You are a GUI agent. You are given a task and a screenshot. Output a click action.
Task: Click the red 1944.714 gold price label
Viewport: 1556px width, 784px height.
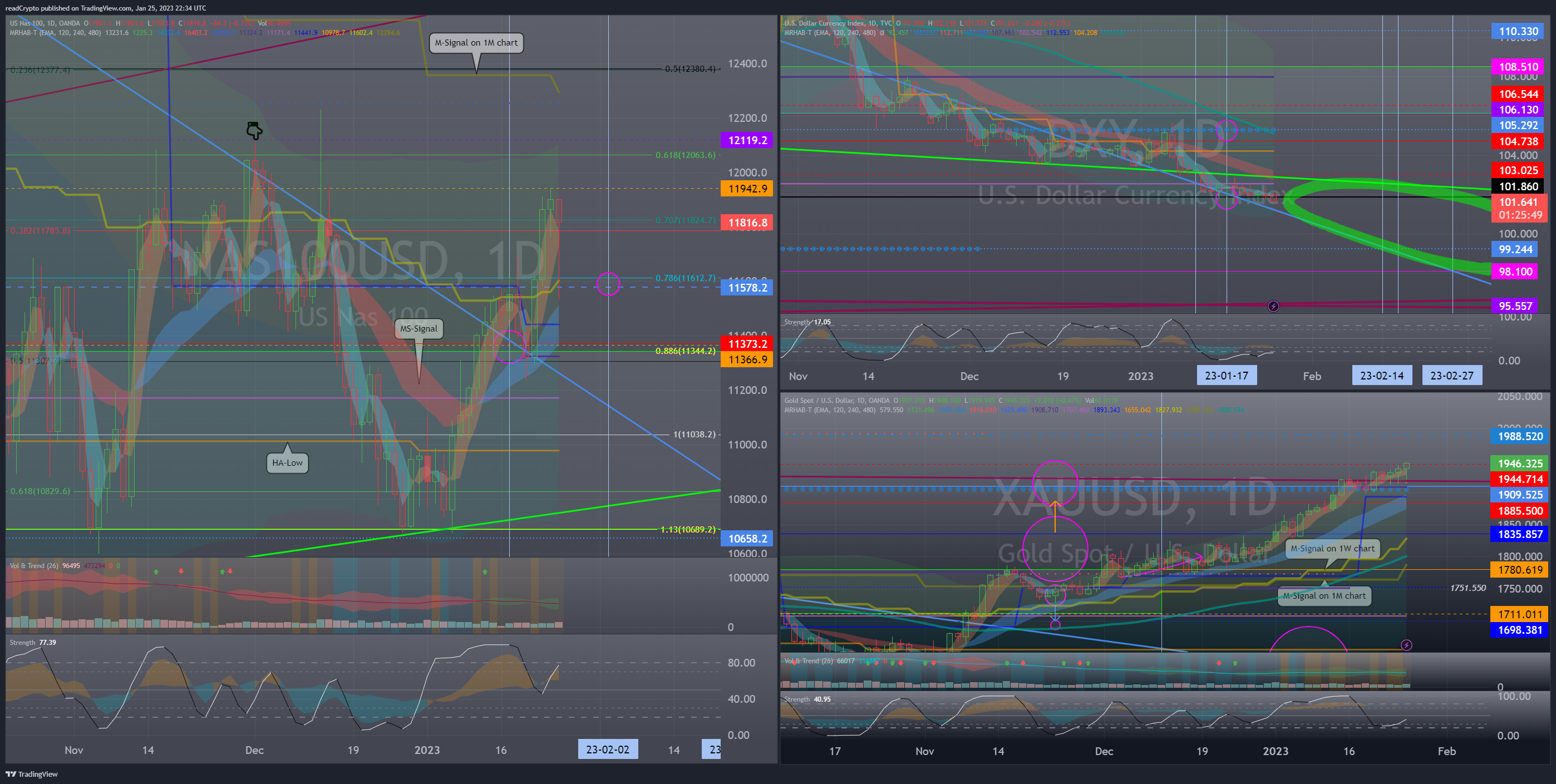tap(1519, 479)
